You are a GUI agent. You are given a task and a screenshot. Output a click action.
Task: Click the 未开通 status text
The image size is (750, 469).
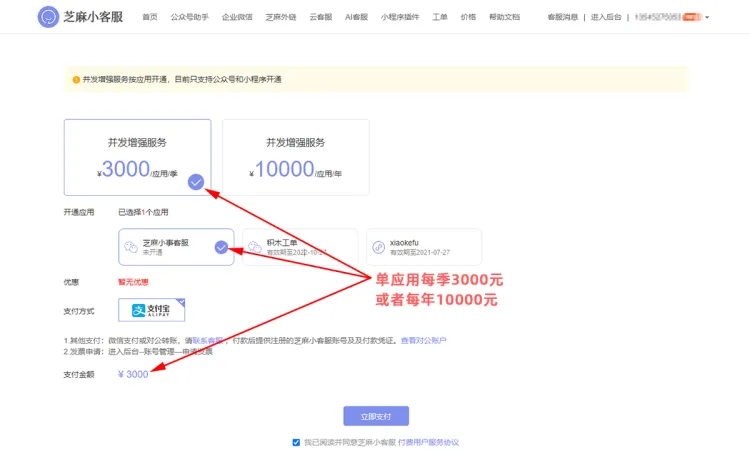tap(152, 252)
